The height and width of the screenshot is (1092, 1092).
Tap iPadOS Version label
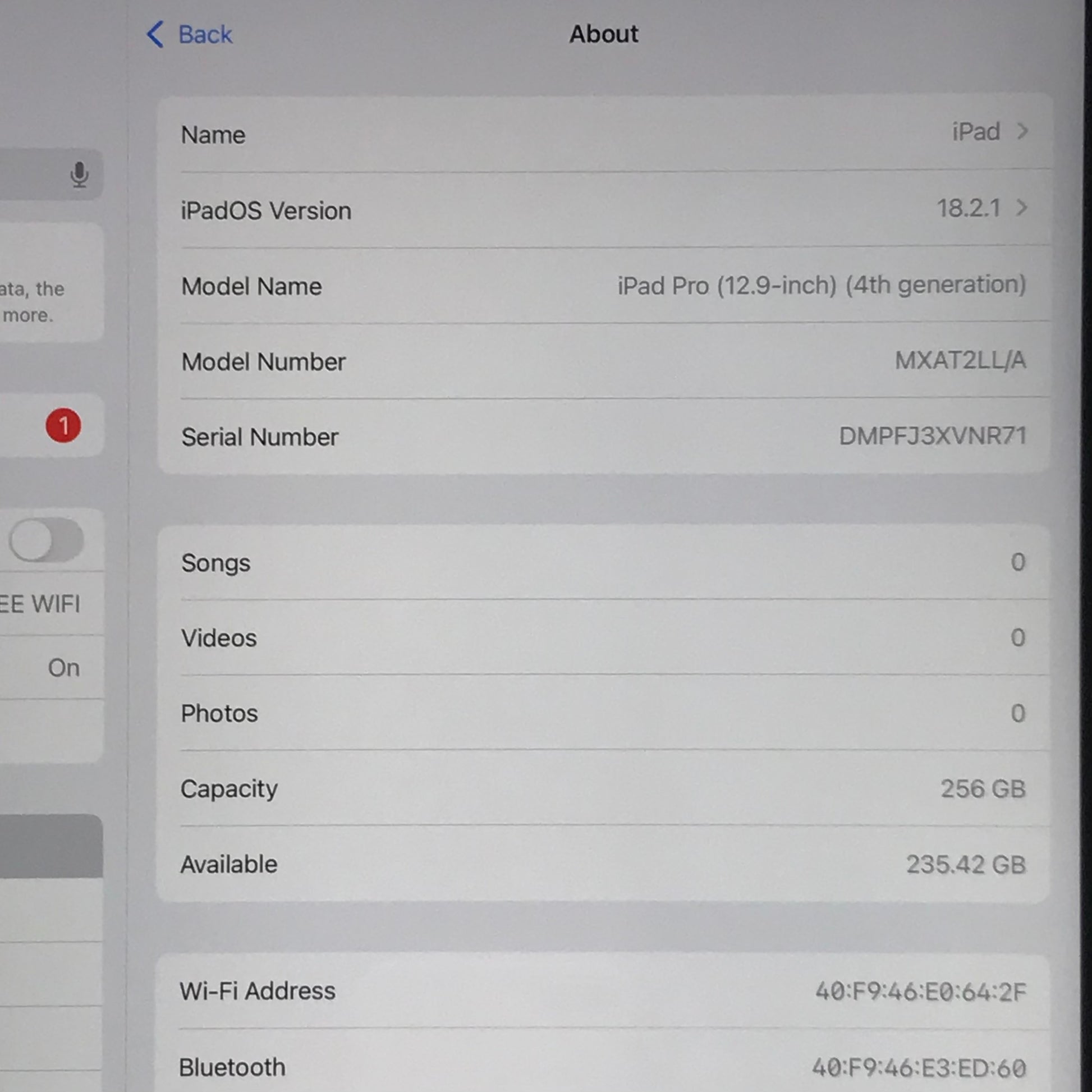pos(266,211)
